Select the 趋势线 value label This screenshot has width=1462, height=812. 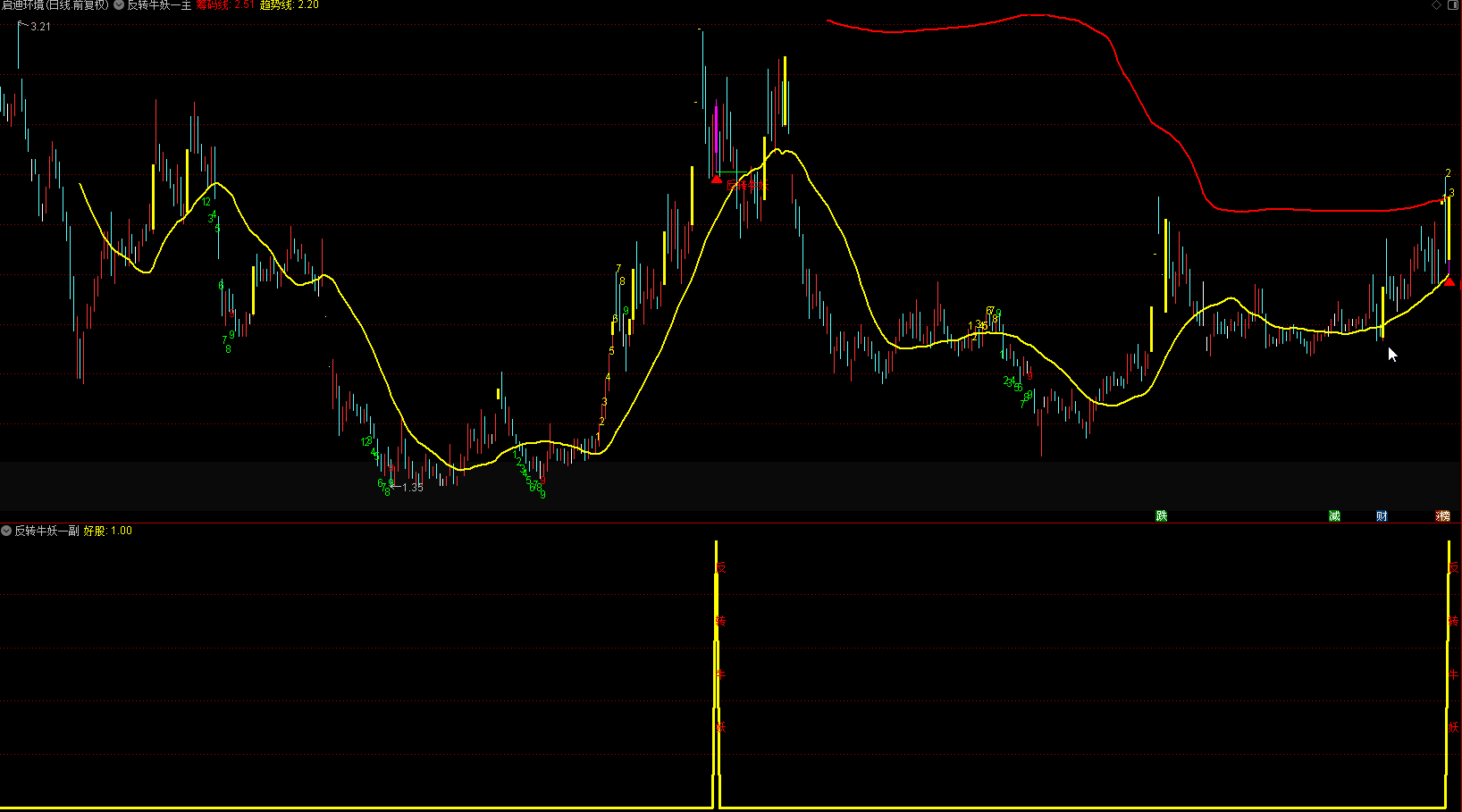pyautogui.click(x=289, y=5)
